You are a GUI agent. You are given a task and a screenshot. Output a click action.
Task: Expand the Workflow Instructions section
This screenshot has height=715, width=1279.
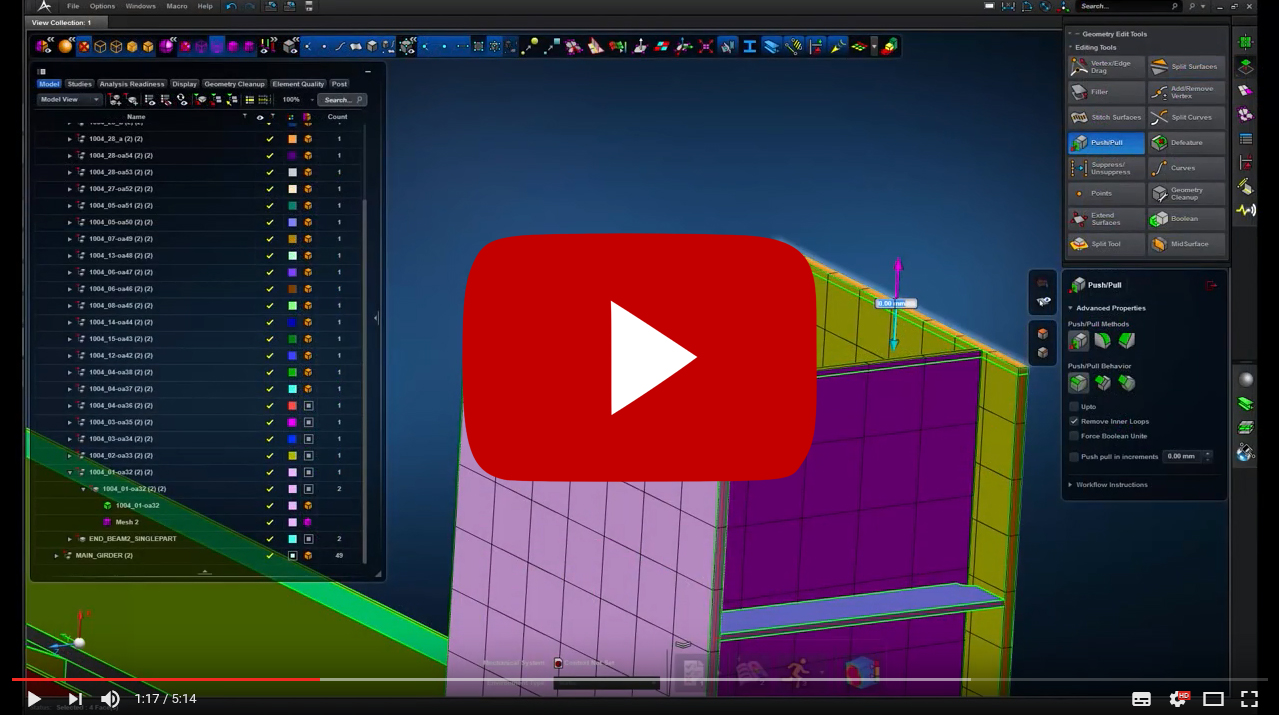1071,485
